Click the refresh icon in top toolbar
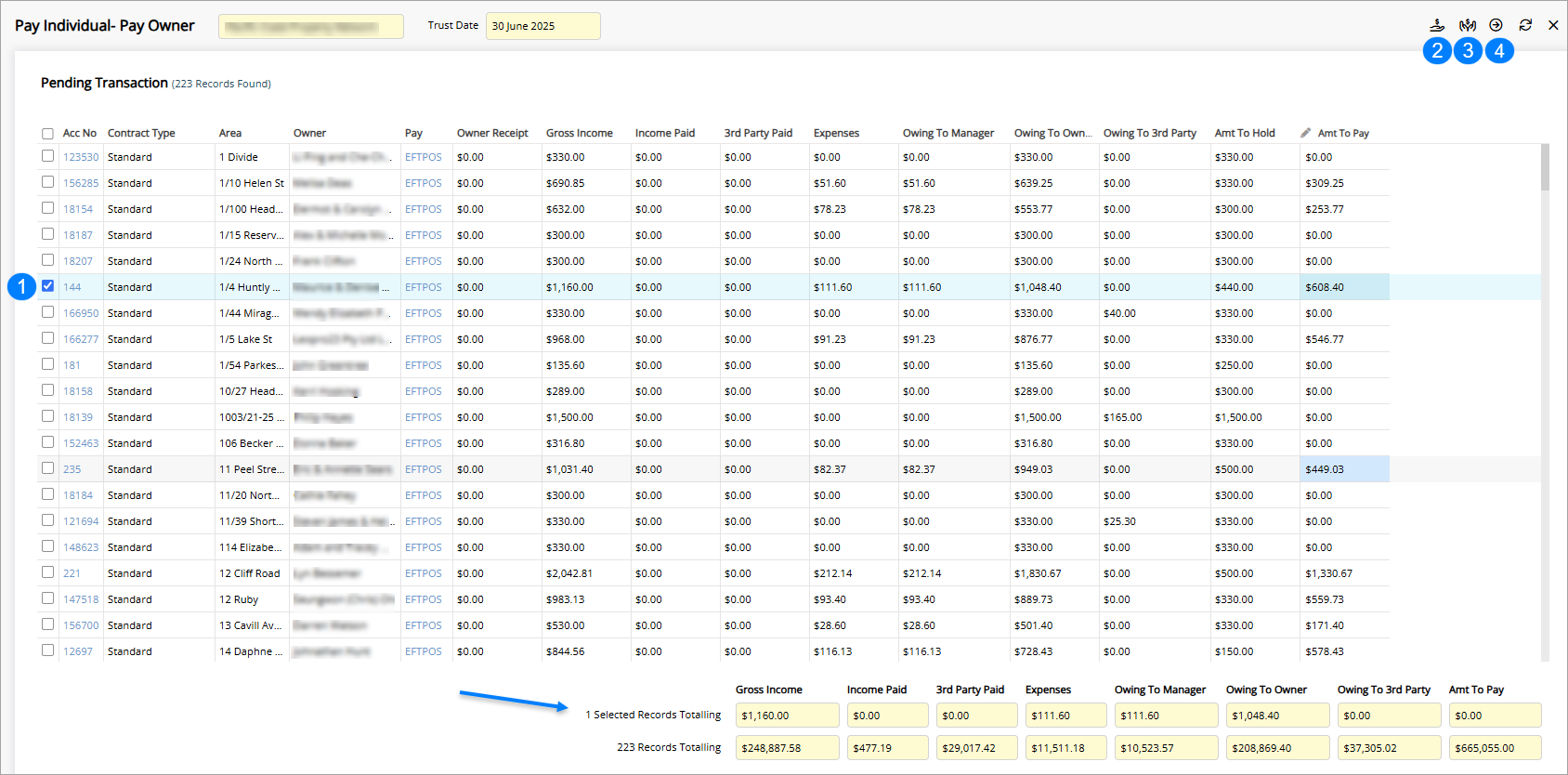1568x775 pixels. [x=1525, y=25]
